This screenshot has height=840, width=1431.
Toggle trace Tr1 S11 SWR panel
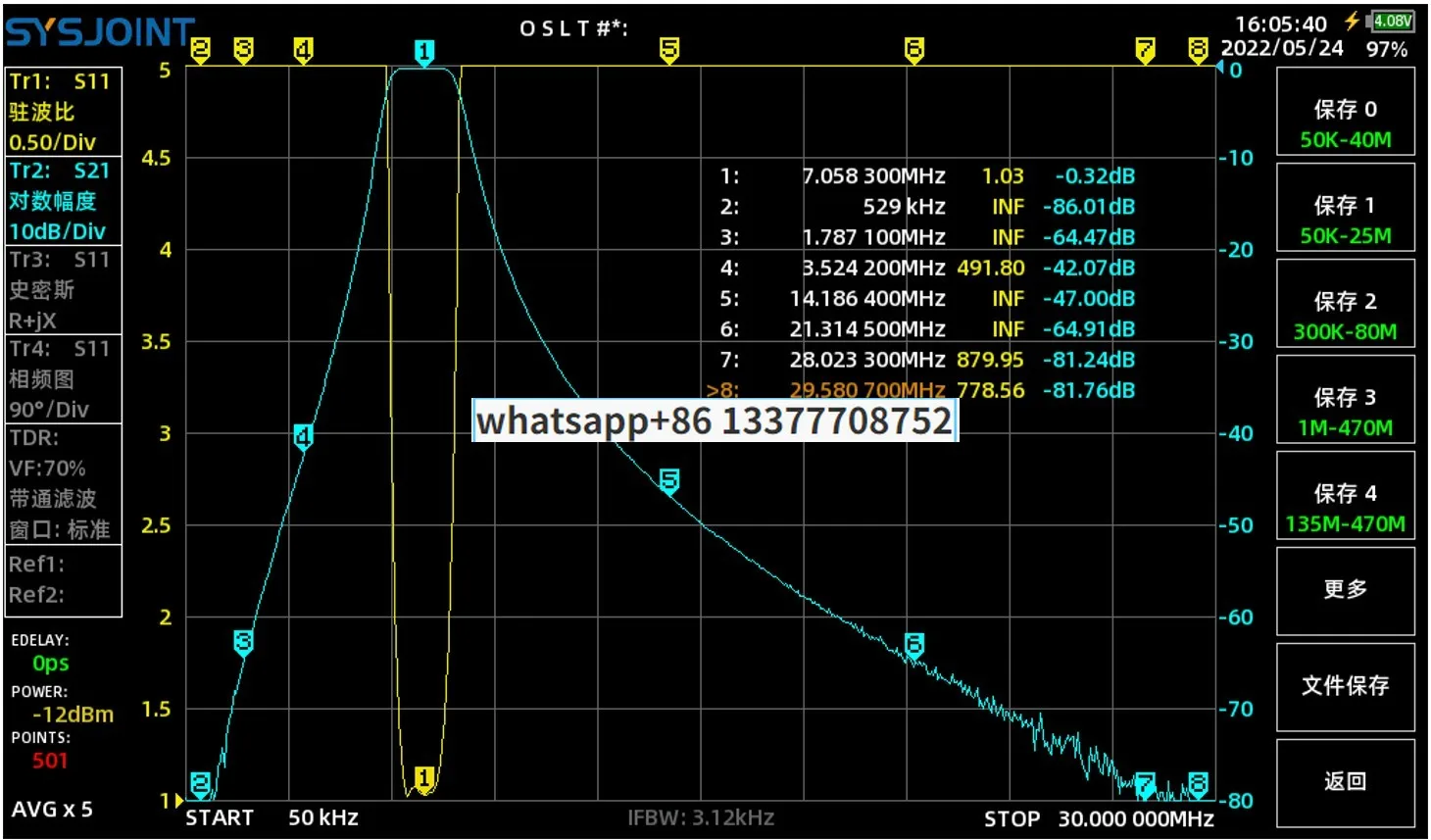pyautogui.click(x=64, y=112)
